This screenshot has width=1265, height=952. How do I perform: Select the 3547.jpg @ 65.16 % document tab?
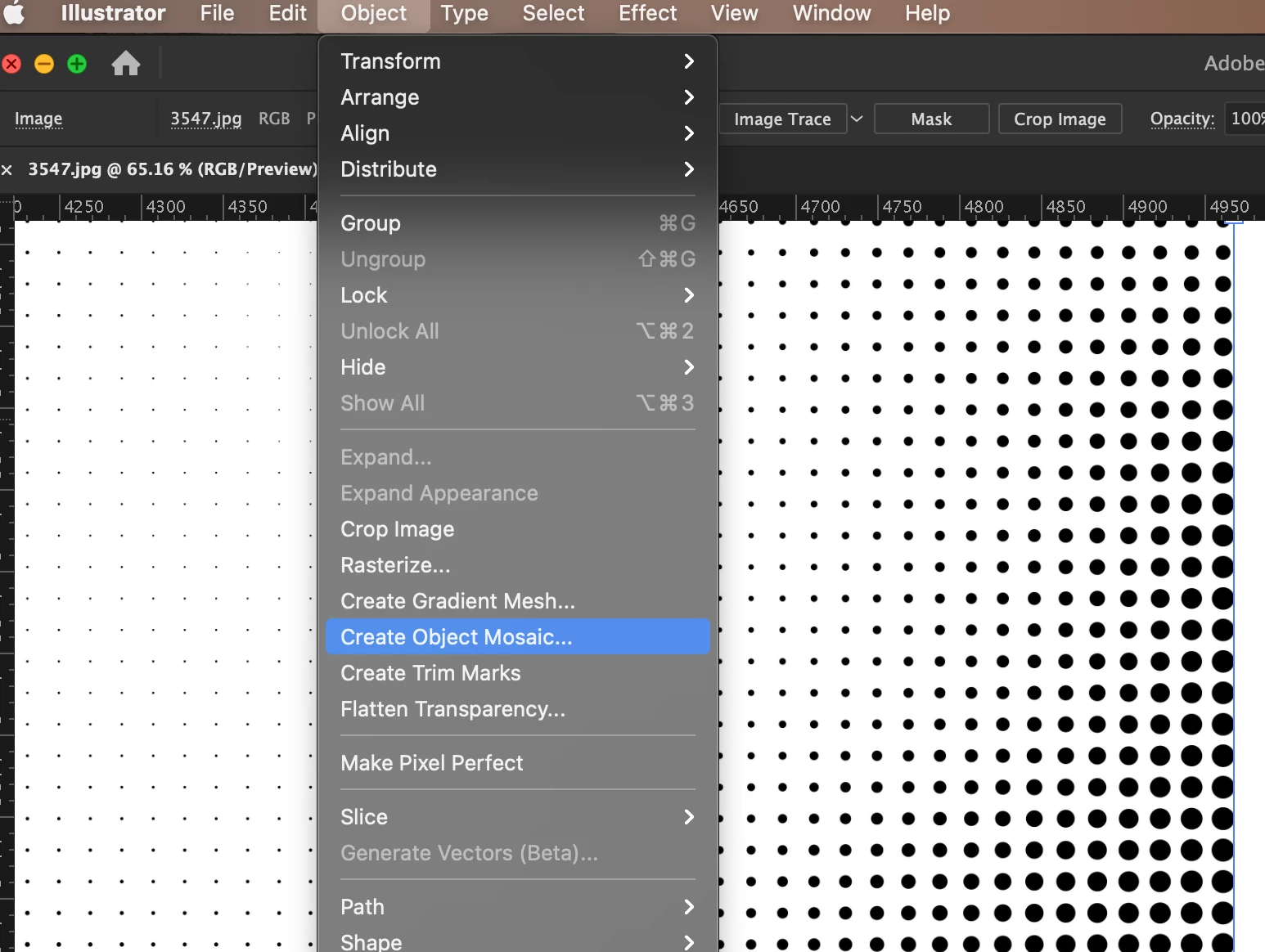tap(173, 169)
